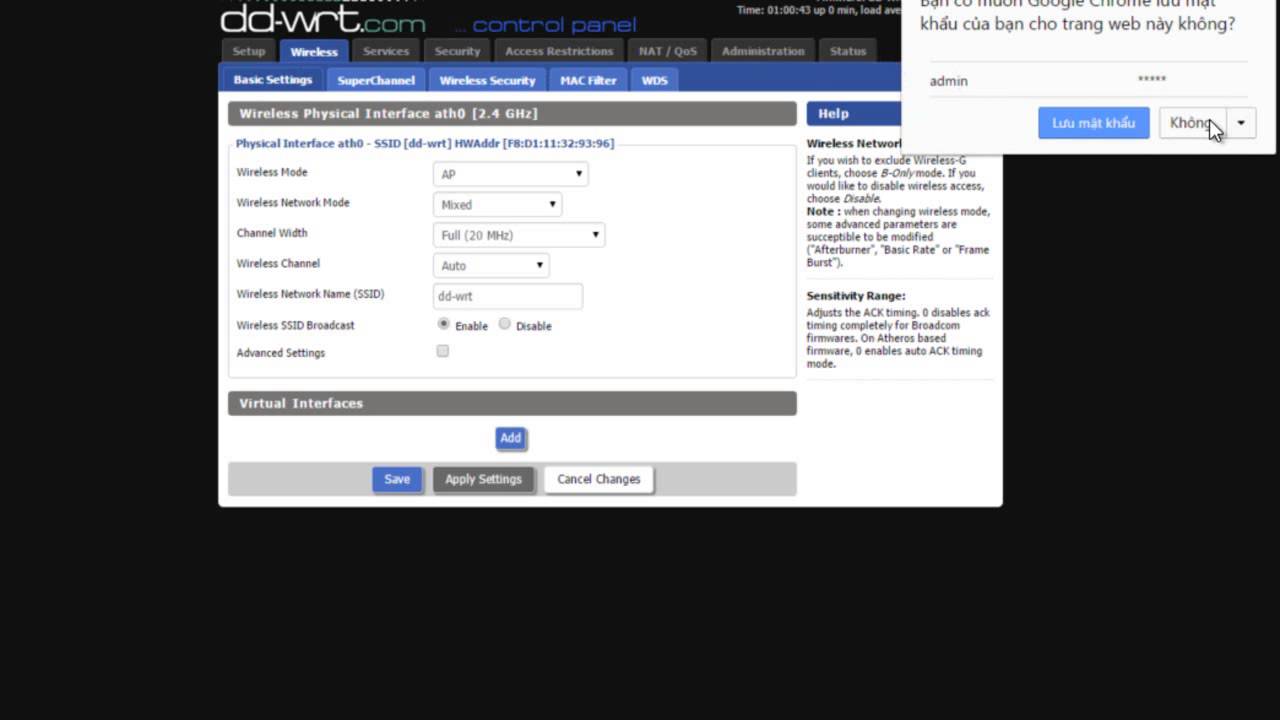The image size is (1280, 720).
Task: Click the Không button in password prompt
Action: (x=1192, y=123)
